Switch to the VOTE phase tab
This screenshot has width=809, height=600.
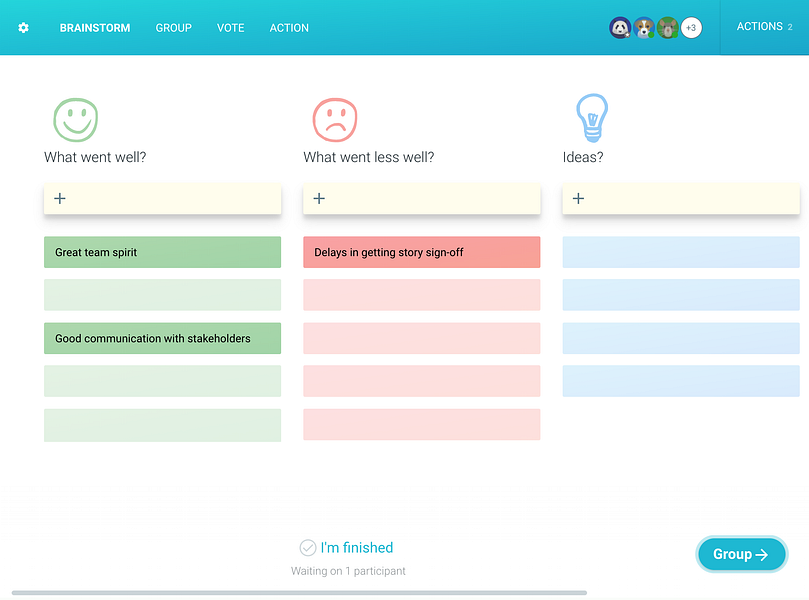click(231, 28)
